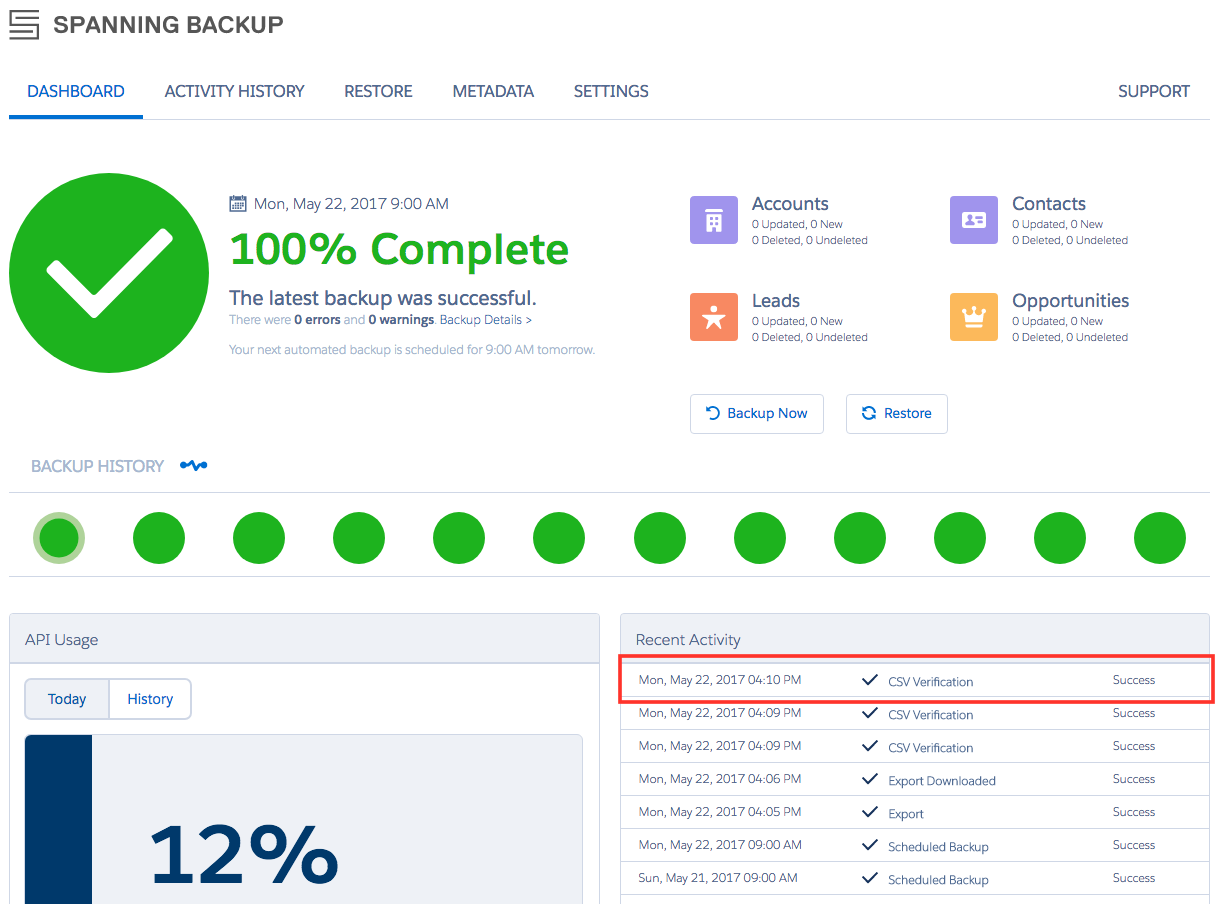Click checkmark icon in 04:10 PM CSV Verification row
Image resolution: width=1217 pixels, height=904 pixels.
point(870,680)
